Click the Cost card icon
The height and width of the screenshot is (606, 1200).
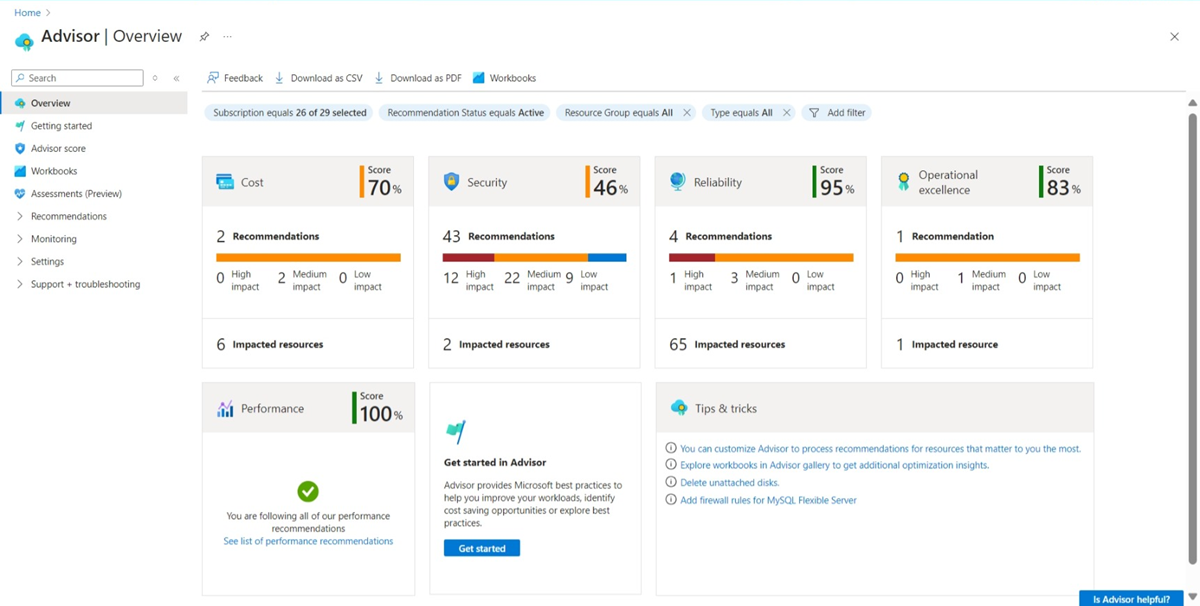coord(227,181)
